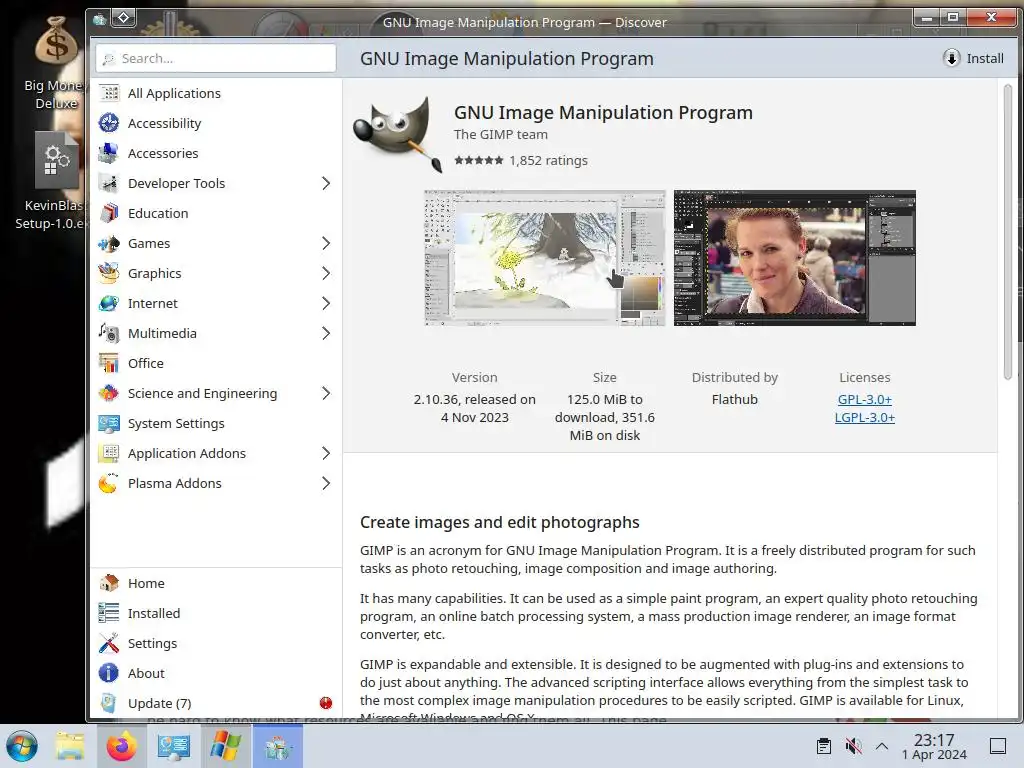
Task: Select the Accessories category label
Action: coord(163,153)
